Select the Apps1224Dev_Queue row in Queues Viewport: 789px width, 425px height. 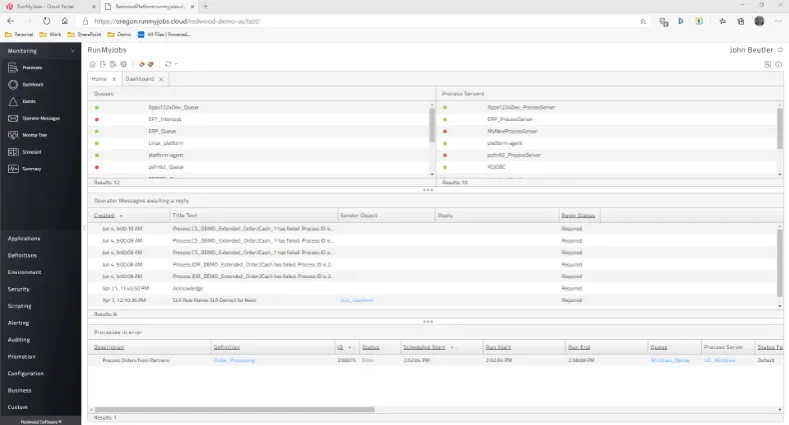tap(259, 107)
